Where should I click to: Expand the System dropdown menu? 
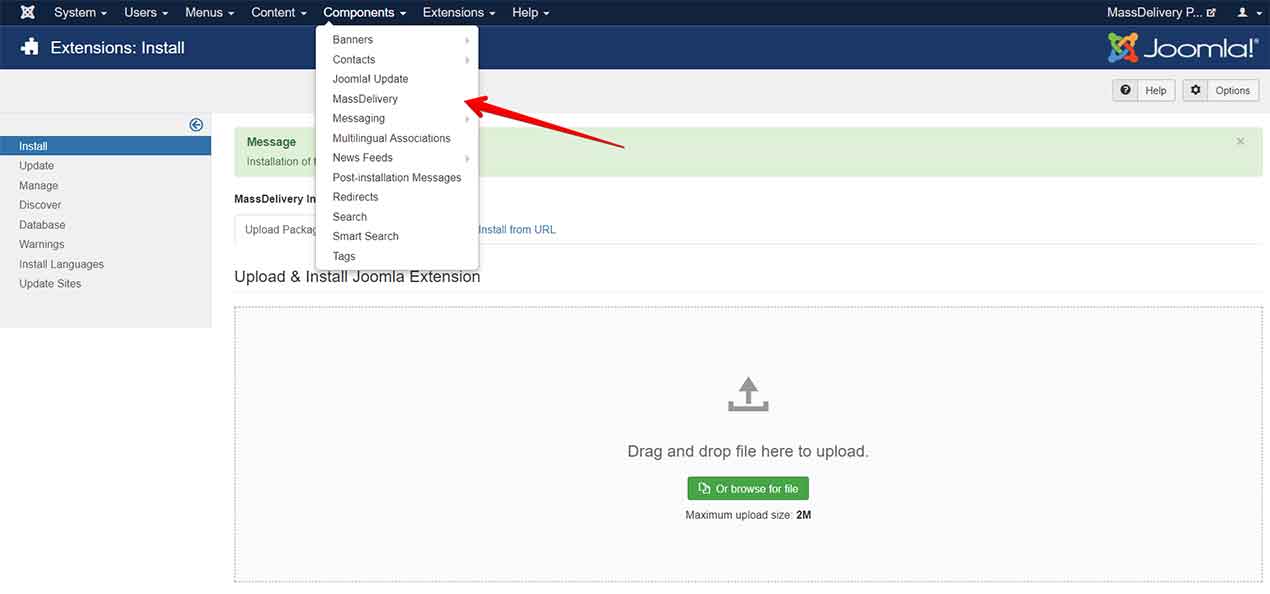point(80,13)
